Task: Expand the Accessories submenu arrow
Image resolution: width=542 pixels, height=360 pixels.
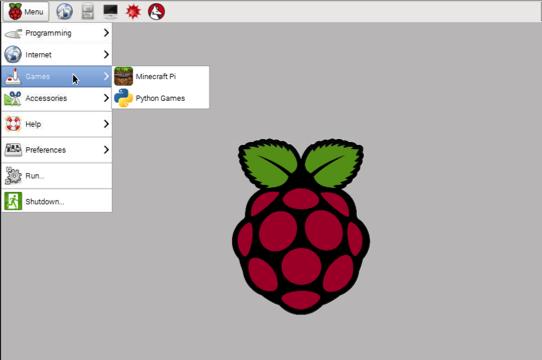Action: 106,98
